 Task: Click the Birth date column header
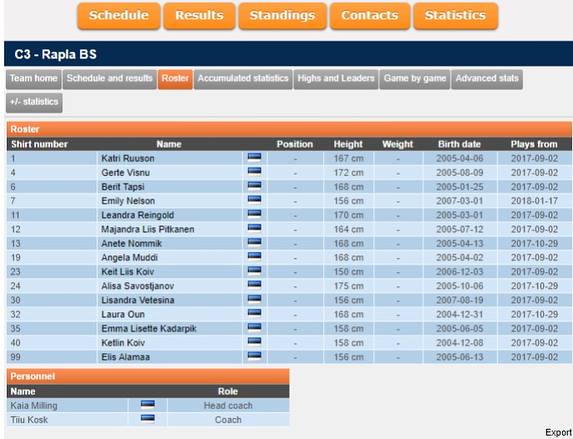tap(459, 144)
